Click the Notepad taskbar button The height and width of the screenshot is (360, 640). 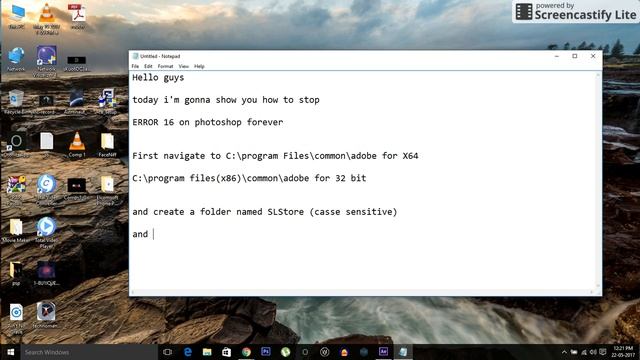[403, 352]
